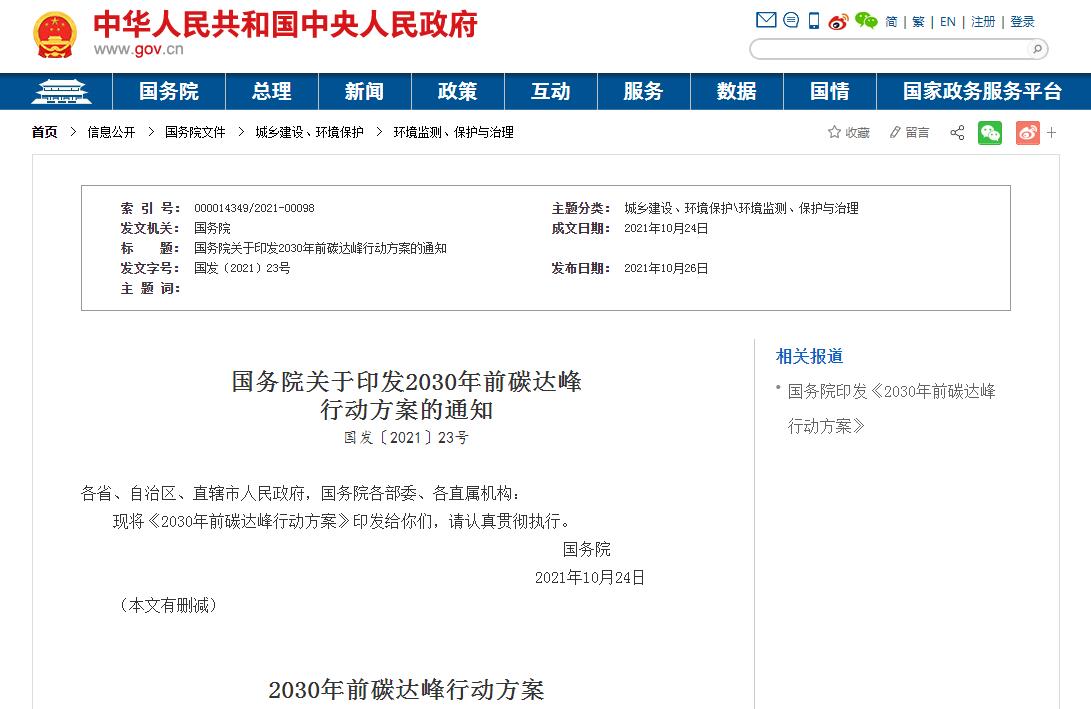Go to 信息公开 in breadcrumb

(111, 132)
